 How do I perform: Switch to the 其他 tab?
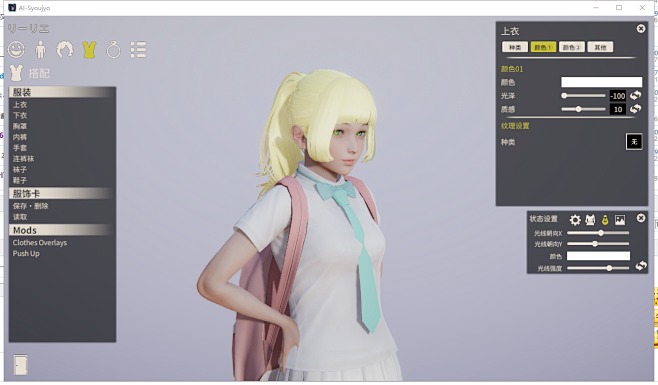(x=600, y=47)
